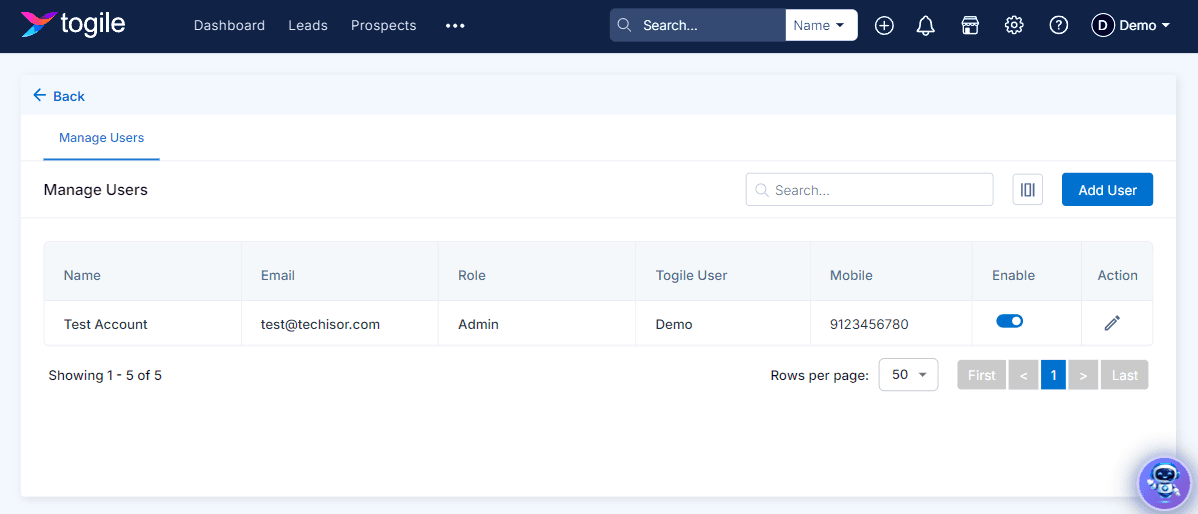Open the notifications bell
The height and width of the screenshot is (514, 1198).
tap(926, 25)
